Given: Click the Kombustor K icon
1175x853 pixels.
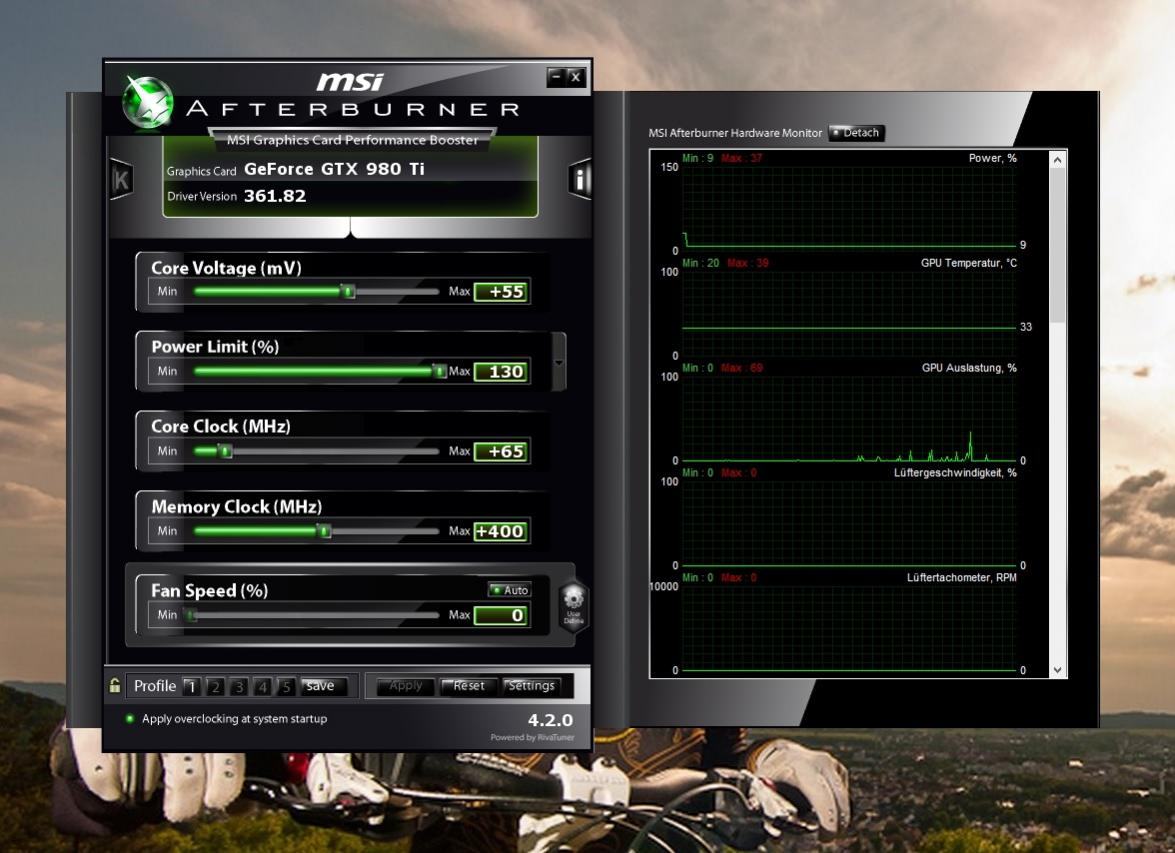Looking at the screenshot, I should click(121, 179).
